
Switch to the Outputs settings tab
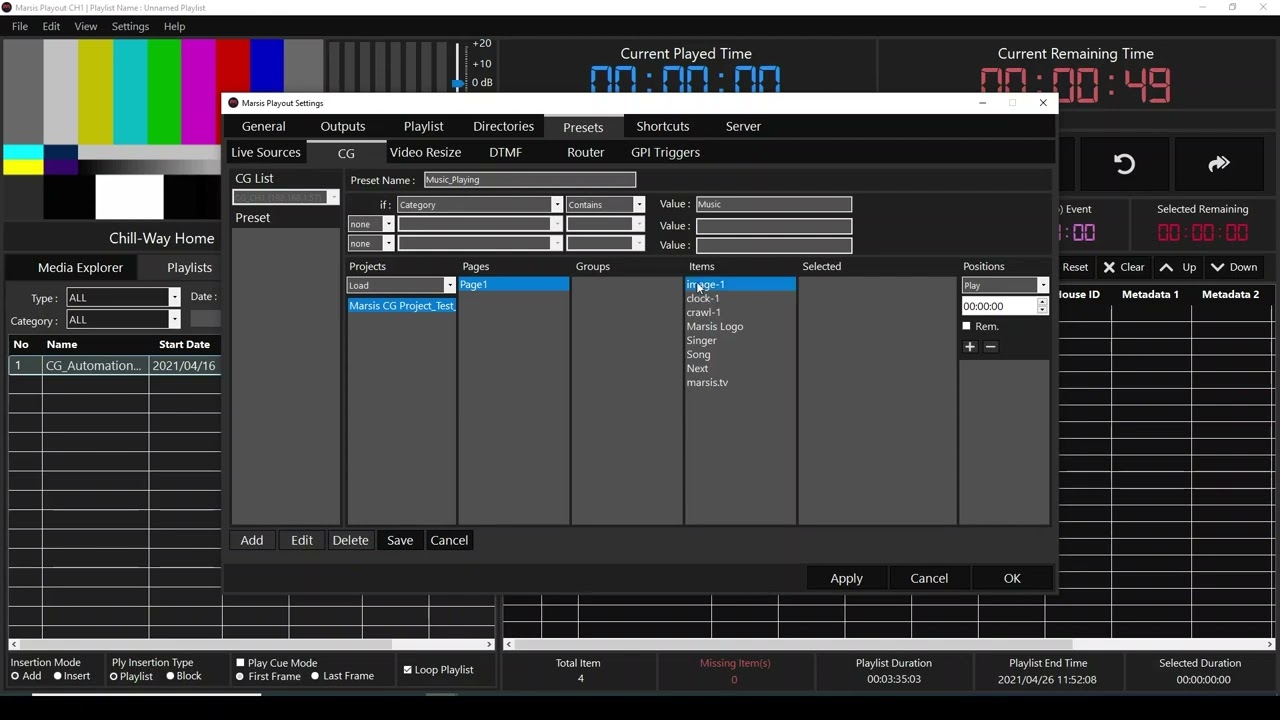click(343, 126)
